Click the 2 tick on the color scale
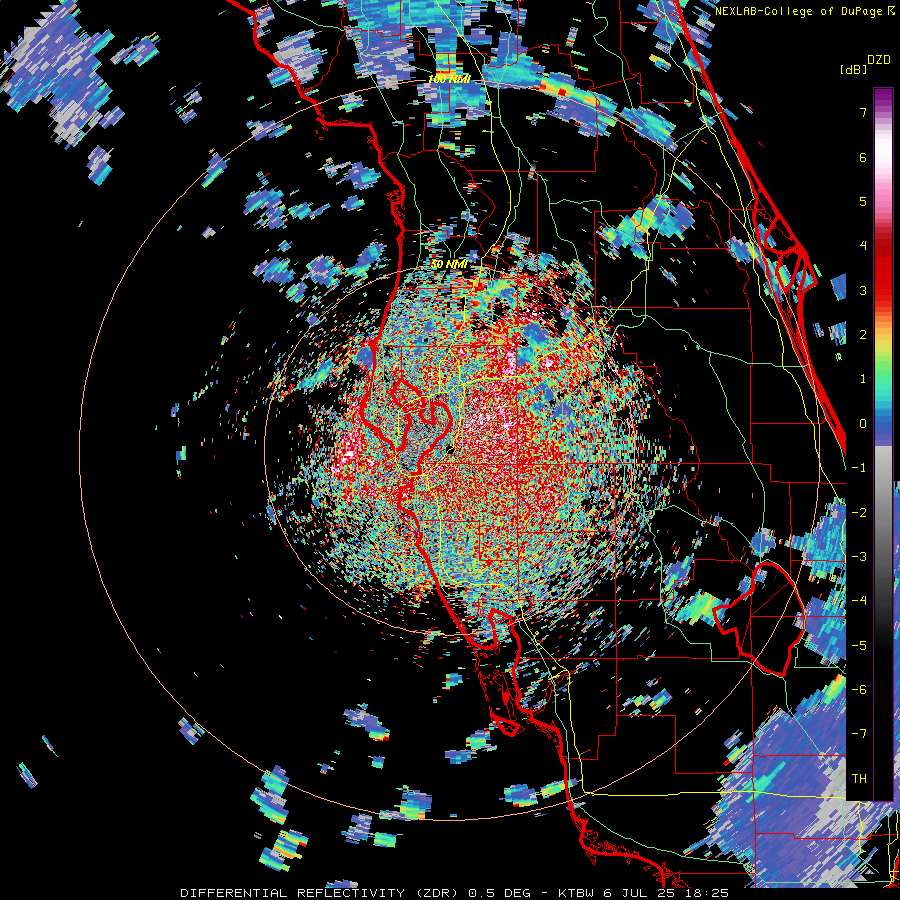Viewport: 900px width, 900px height. [x=863, y=335]
